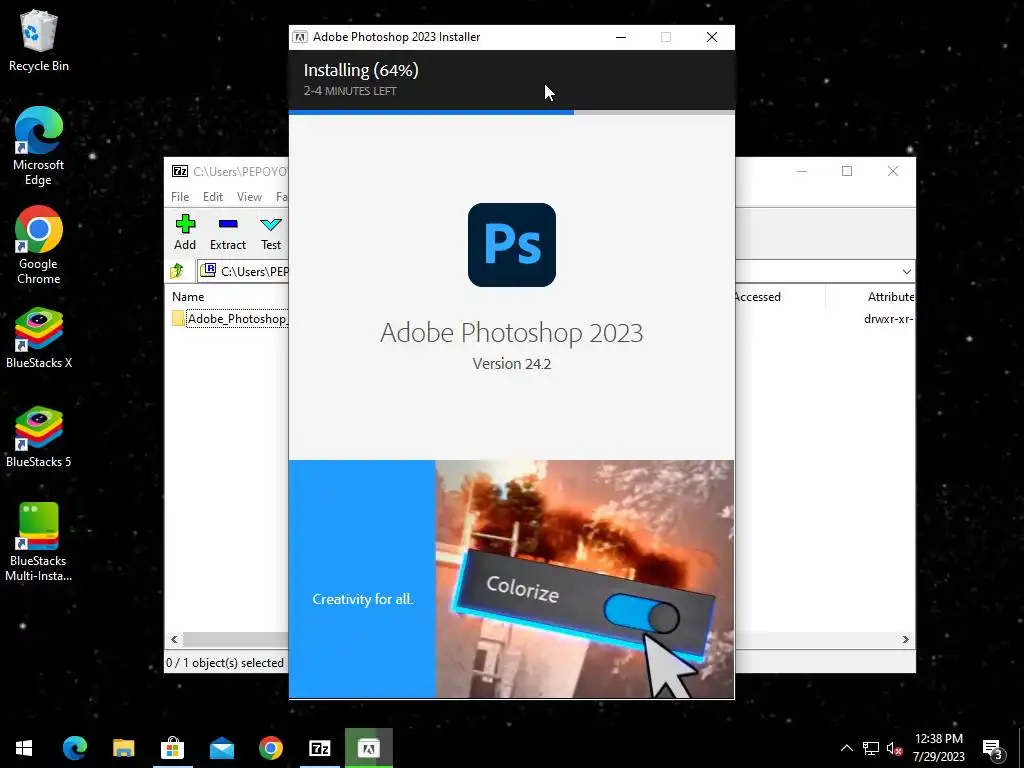
Task: Minimize the 7-Zip window
Action: pyautogui.click(x=802, y=171)
